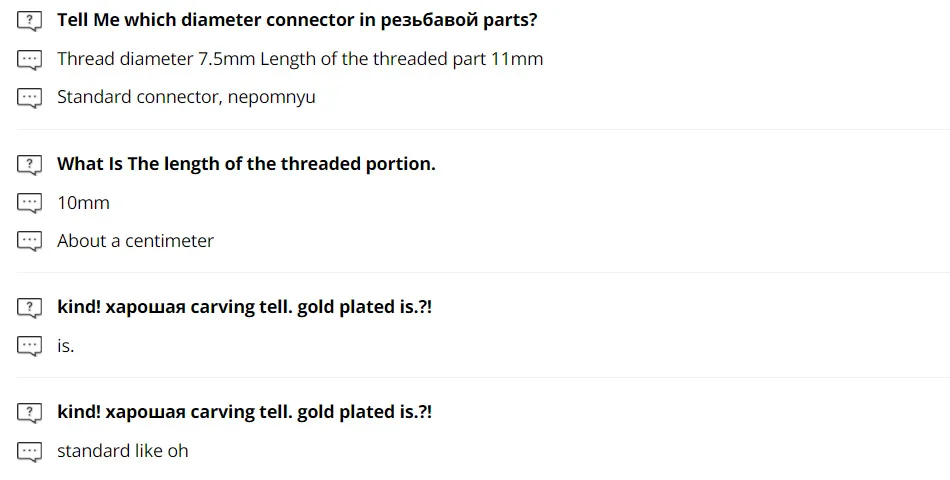Click the "10mm" answer text
This screenshot has height=480, width=950.
tap(83, 203)
